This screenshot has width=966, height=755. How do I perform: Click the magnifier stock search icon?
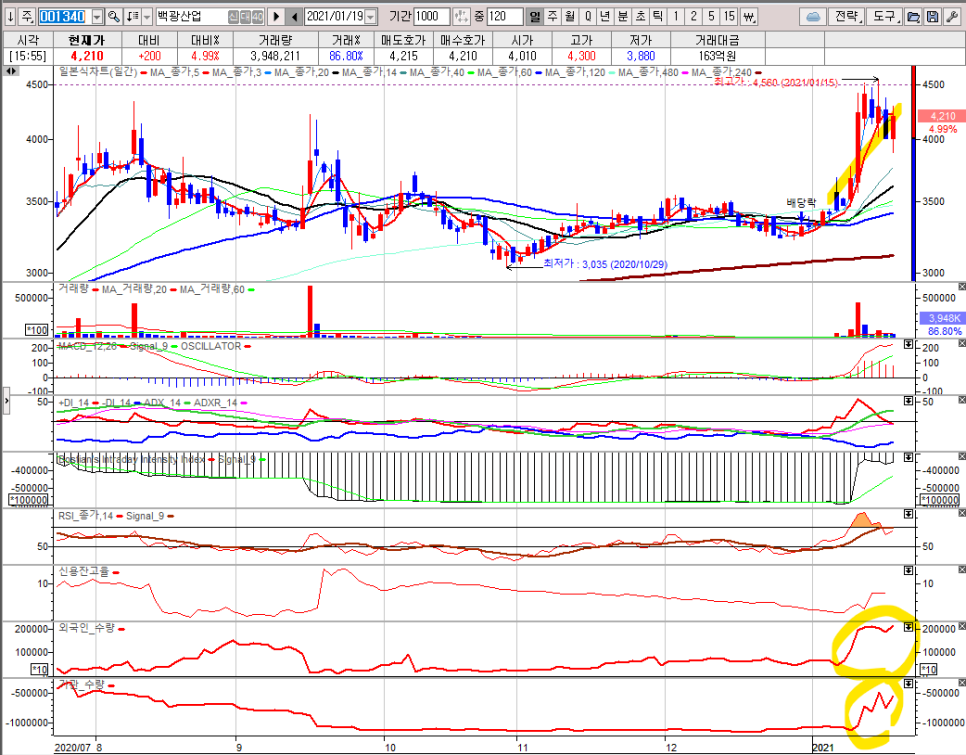(114, 16)
